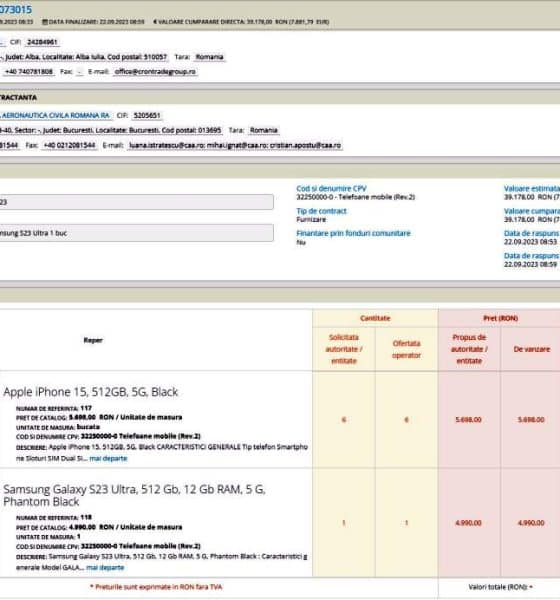Click the input field containing 'S23 Ultra 1 buc'

pos(137,233)
